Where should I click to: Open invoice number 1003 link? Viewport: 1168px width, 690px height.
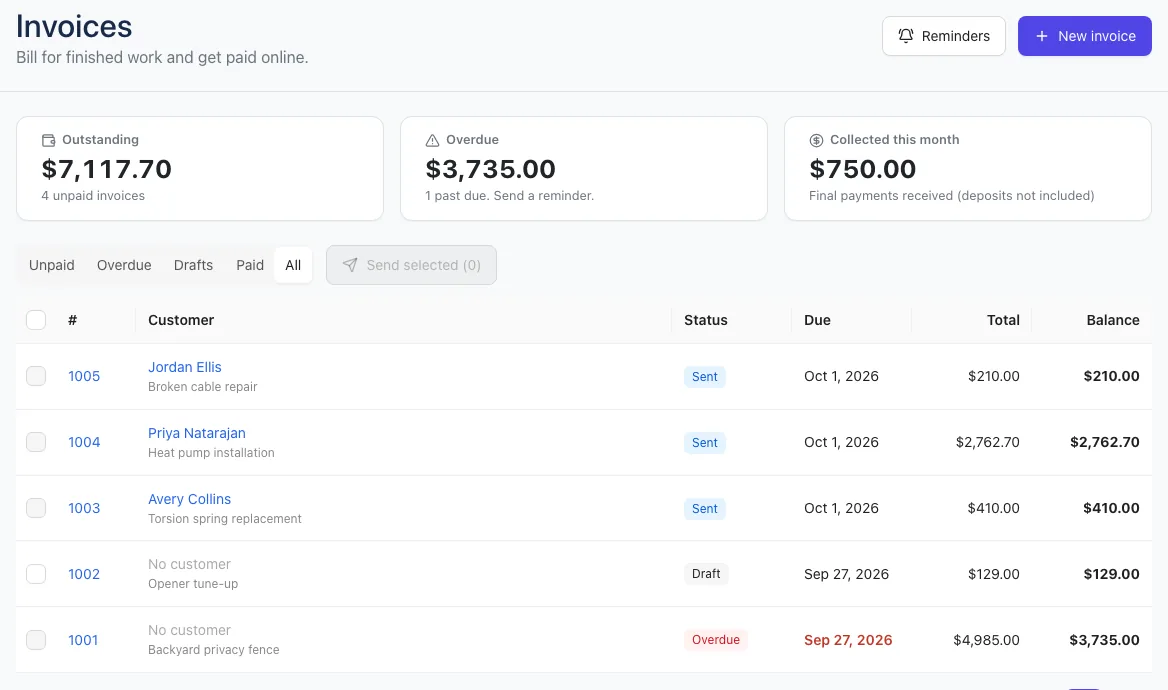84,508
